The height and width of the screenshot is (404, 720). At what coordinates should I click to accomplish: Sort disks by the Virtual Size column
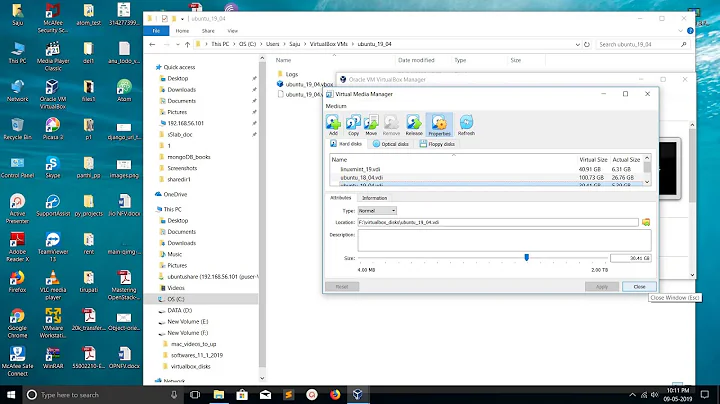593,160
